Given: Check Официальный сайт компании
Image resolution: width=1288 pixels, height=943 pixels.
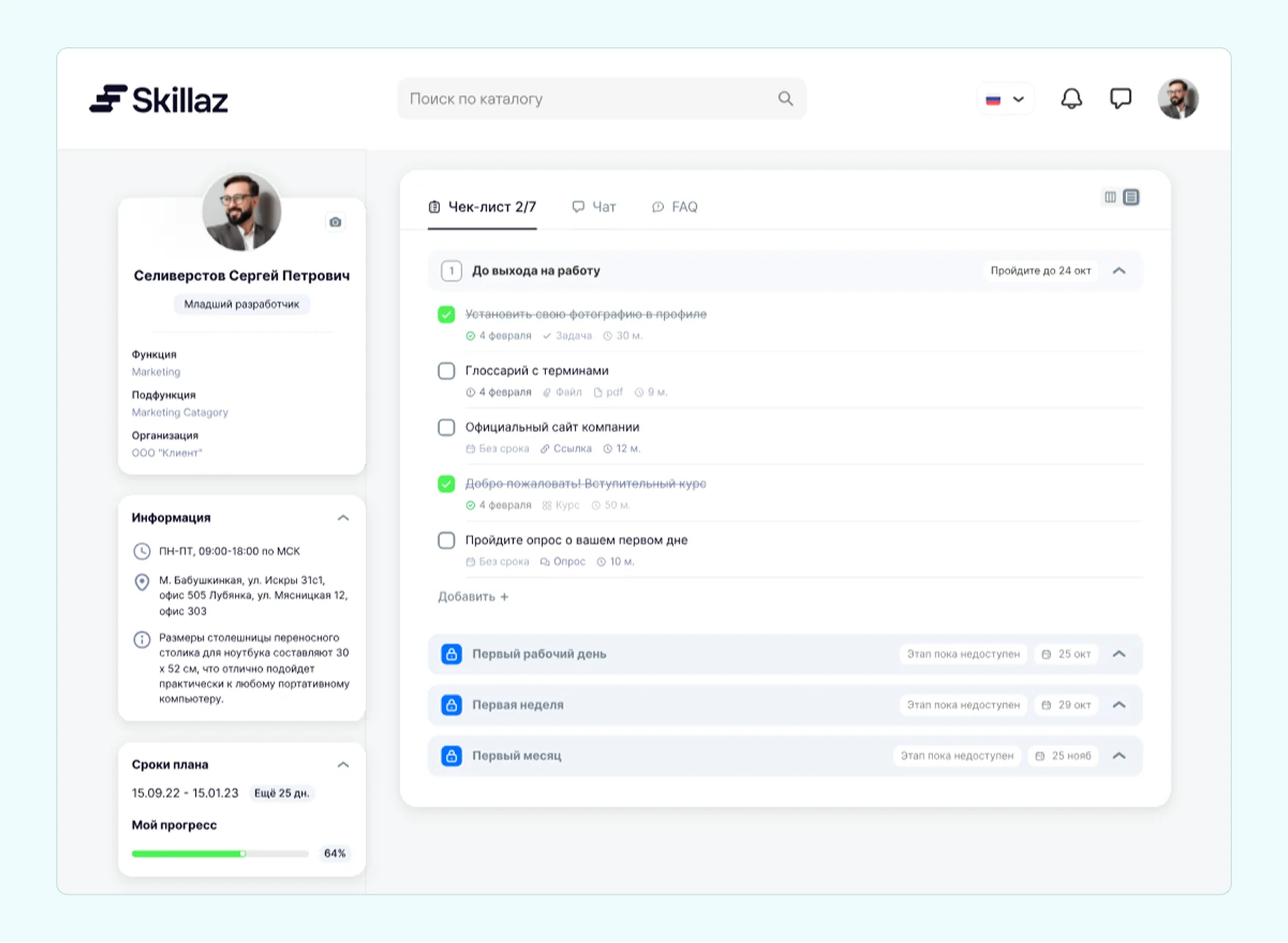Looking at the screenshot, I should tap(446, 428).
